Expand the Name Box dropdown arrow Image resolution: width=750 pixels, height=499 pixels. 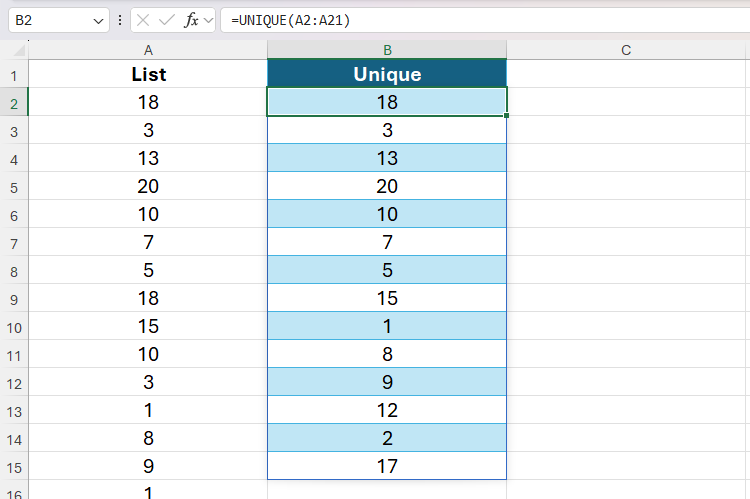point(98,20)
